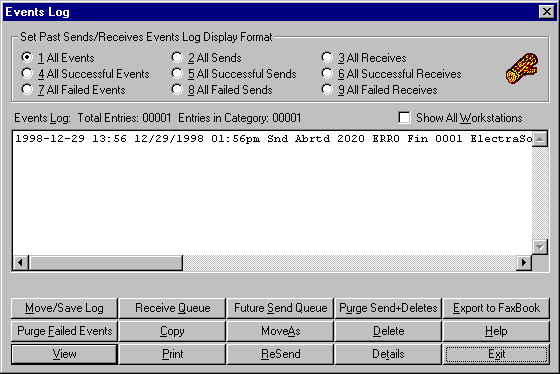Viewport: 560px width, 374px height.
Task: Click the Copy button
Action: pos(172,331)
